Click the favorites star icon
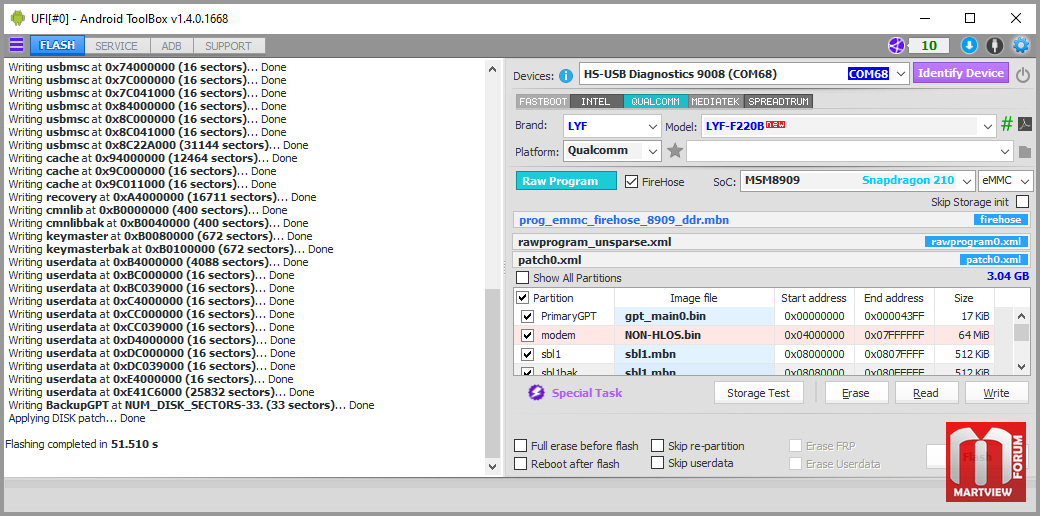 pos(675,151)
